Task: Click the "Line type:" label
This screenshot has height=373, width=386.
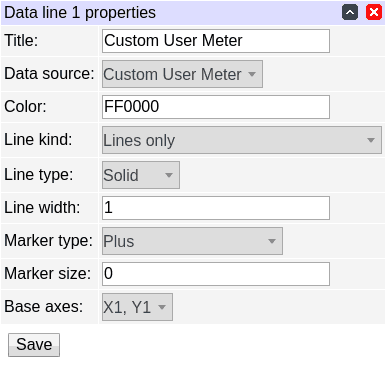Action: pos(39,175)
